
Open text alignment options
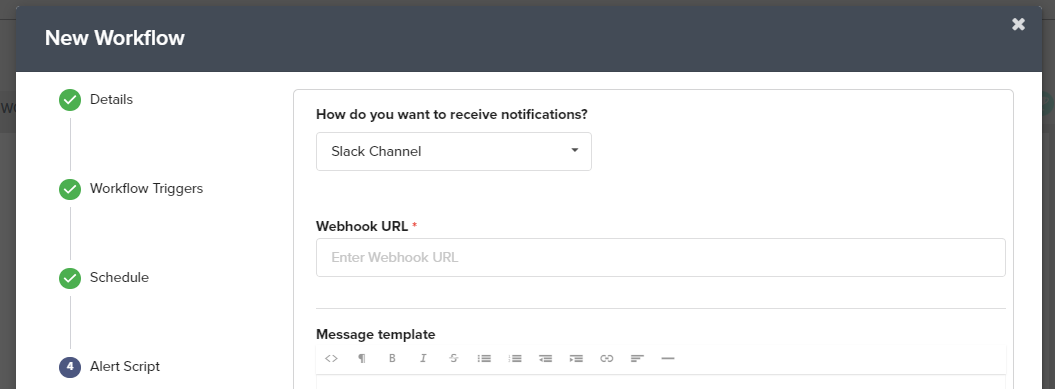point(637,358)
